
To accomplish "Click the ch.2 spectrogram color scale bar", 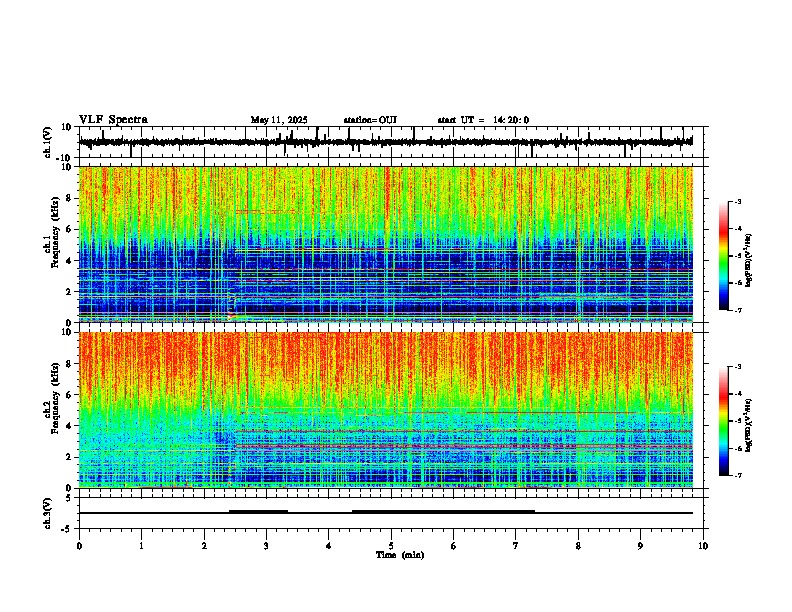I will 723,421.
